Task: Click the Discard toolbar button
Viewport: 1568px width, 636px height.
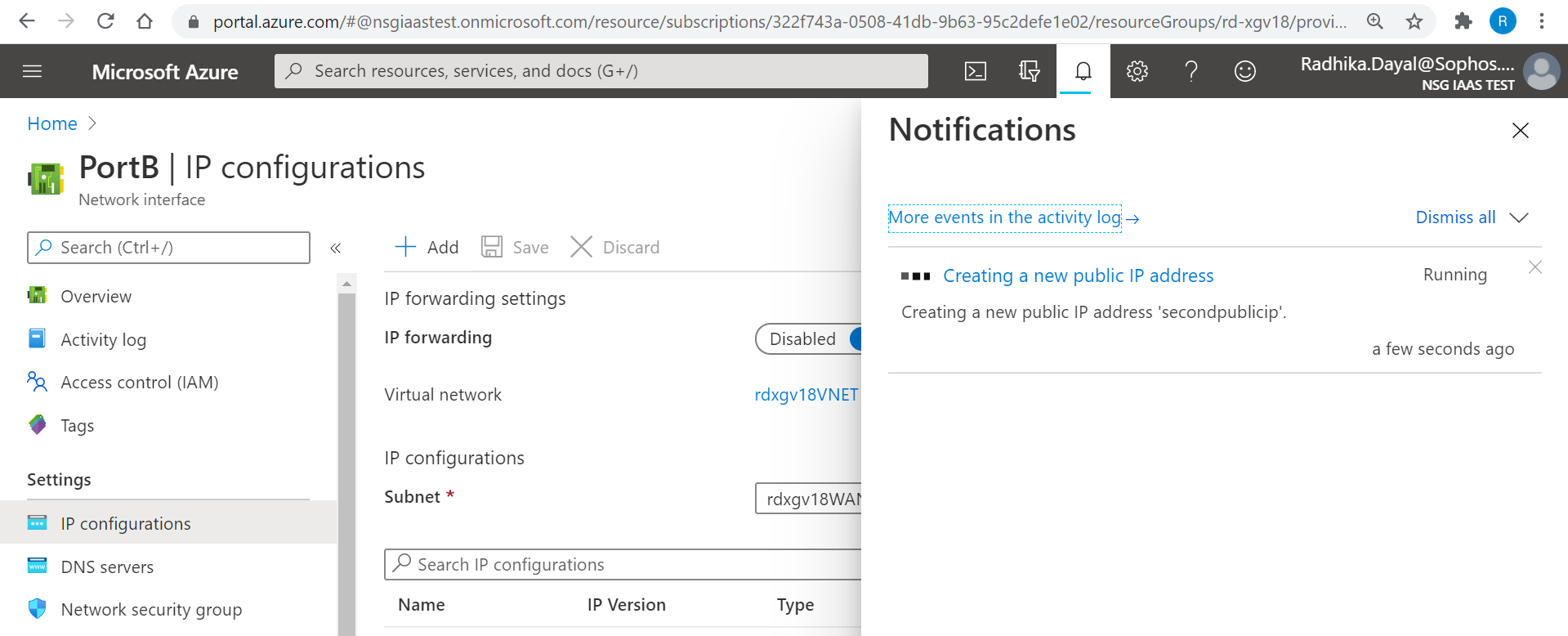Action: 614,247
